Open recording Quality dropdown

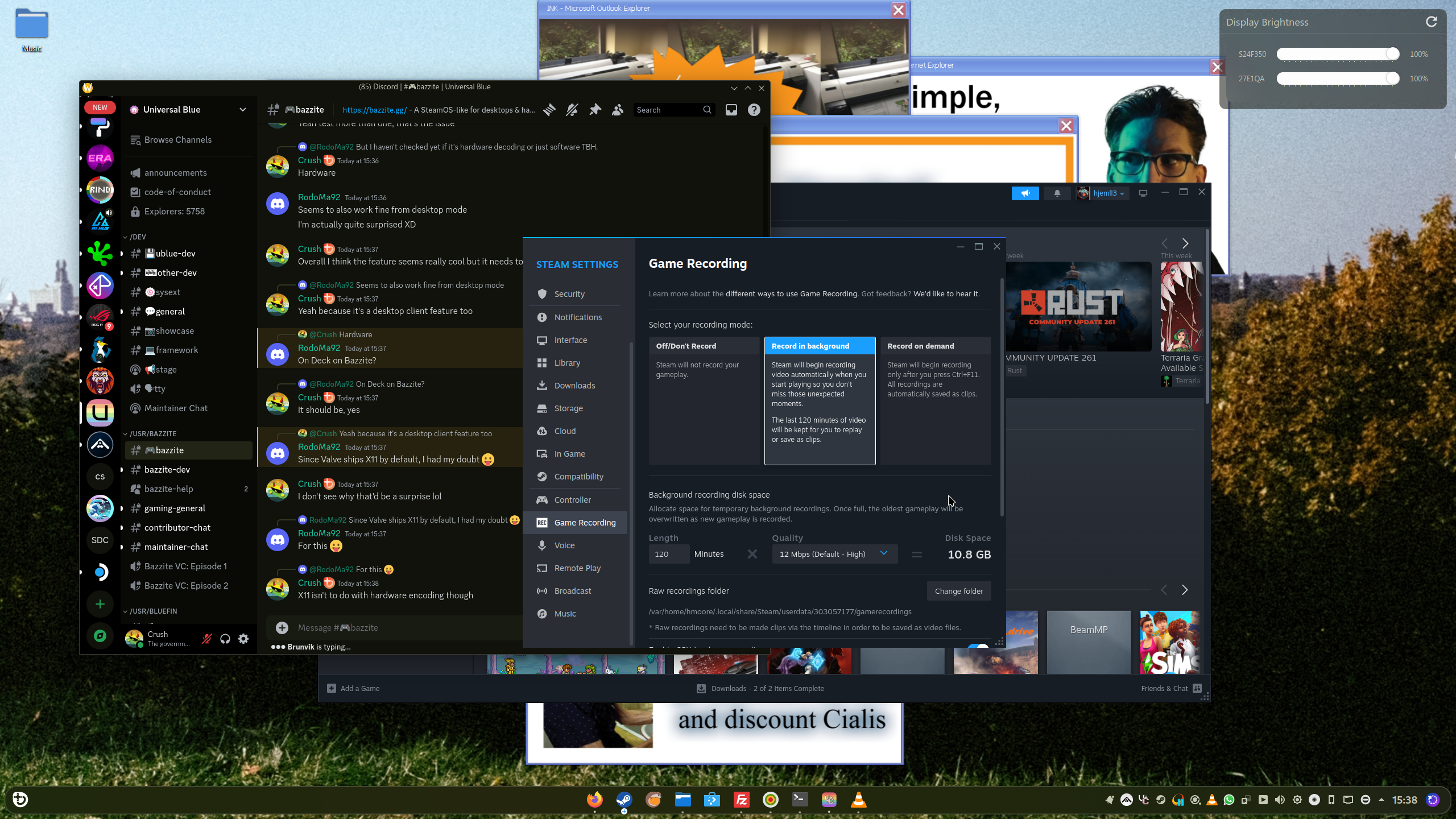[x=834, y=554]
